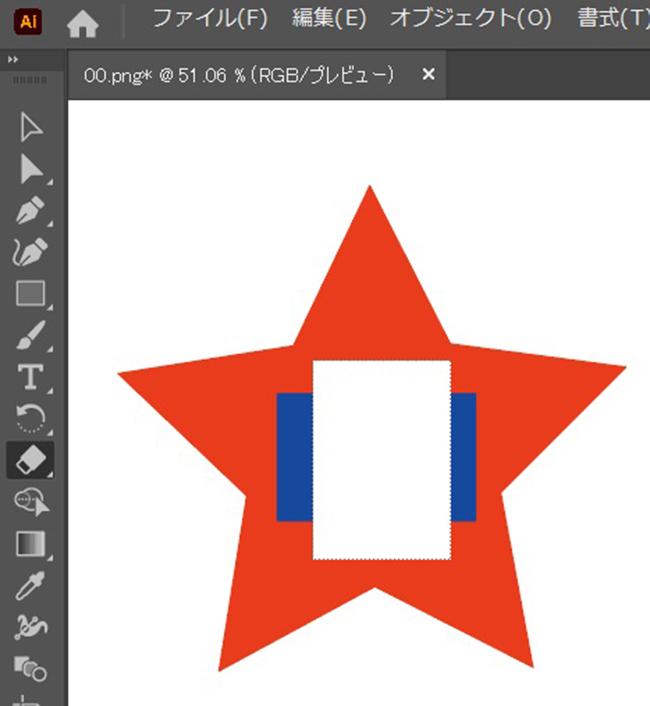Select the Paintbrush tool
Screen dimensions: 650x706
coord(31,335)
